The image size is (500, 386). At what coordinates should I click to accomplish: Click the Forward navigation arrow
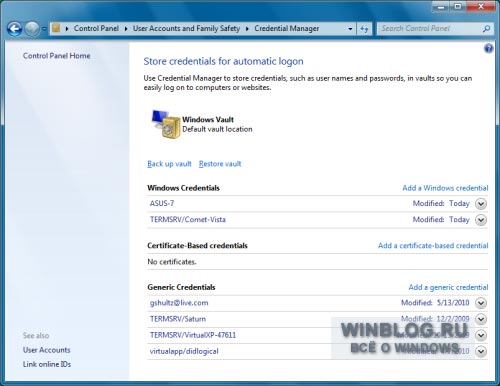point(32,29)
